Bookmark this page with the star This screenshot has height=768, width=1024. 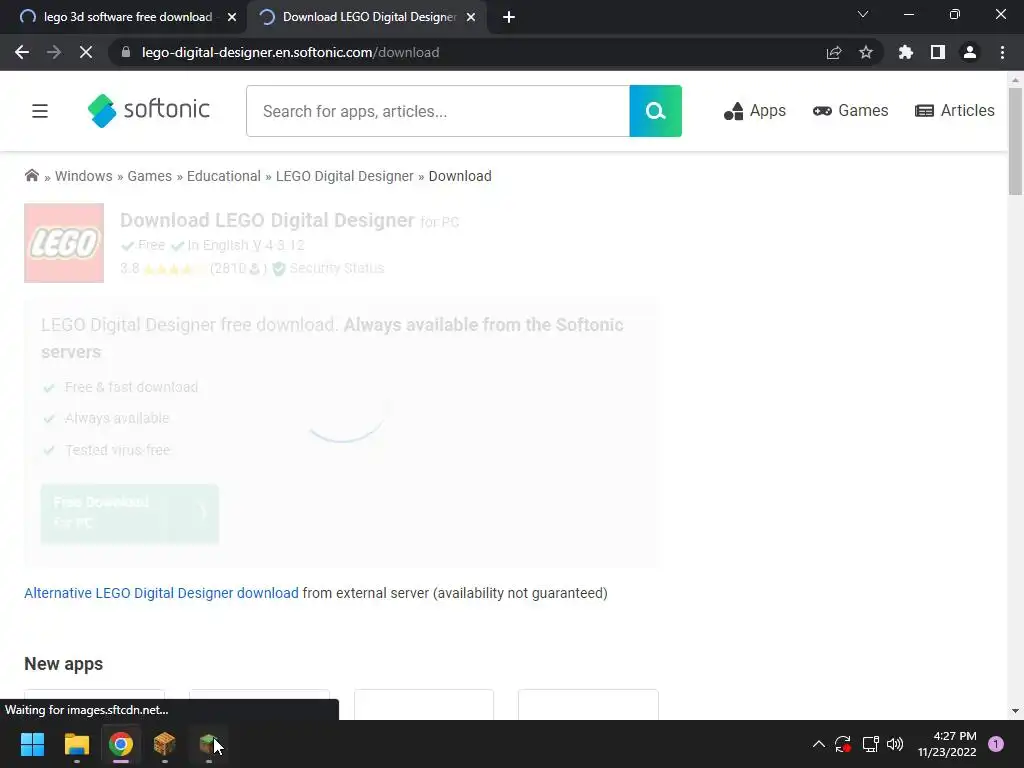[866, 52]
